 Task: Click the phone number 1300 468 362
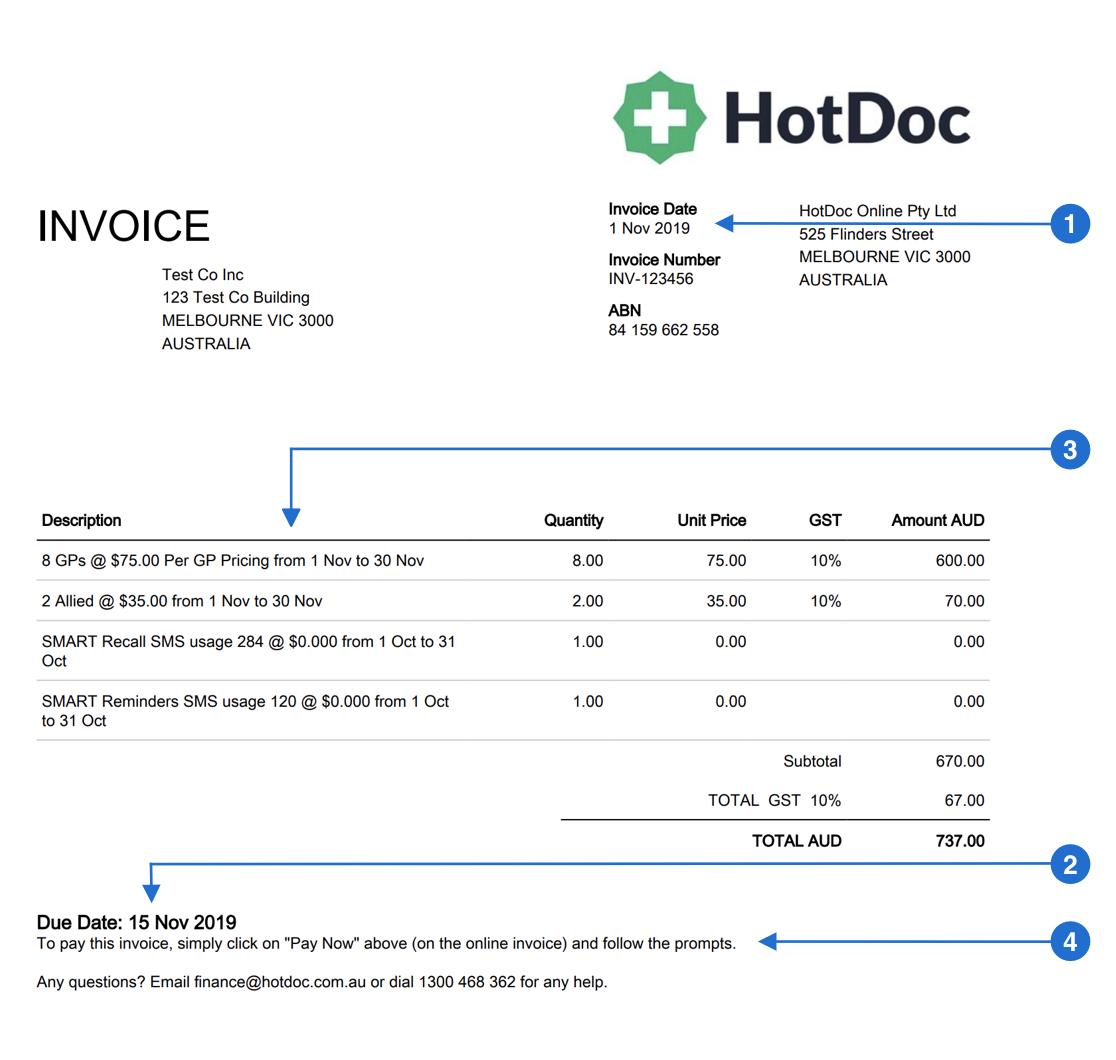click(467, 982)
